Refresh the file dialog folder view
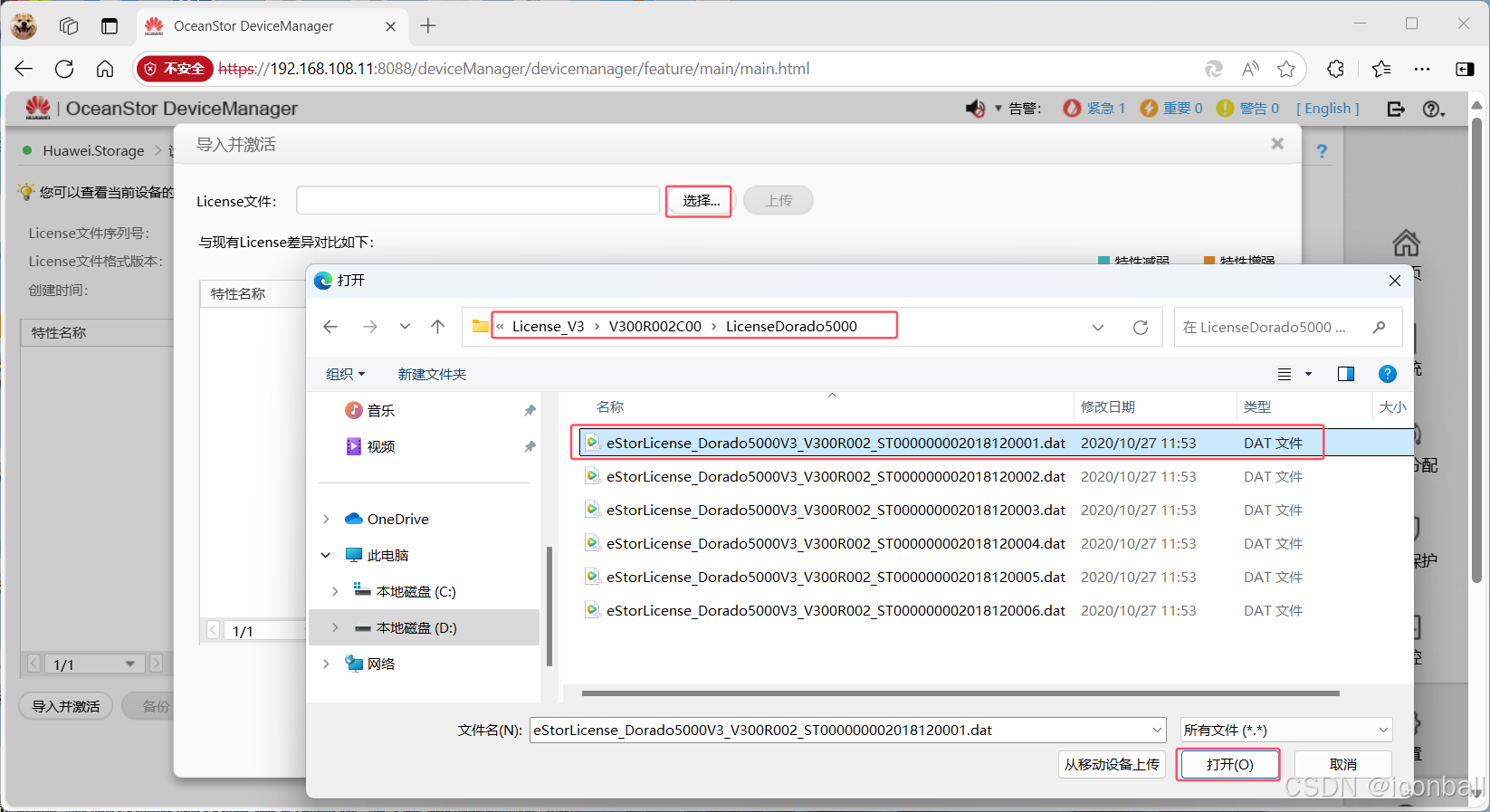Screen dimensions: 1490x812 [x=1141, y=328]
